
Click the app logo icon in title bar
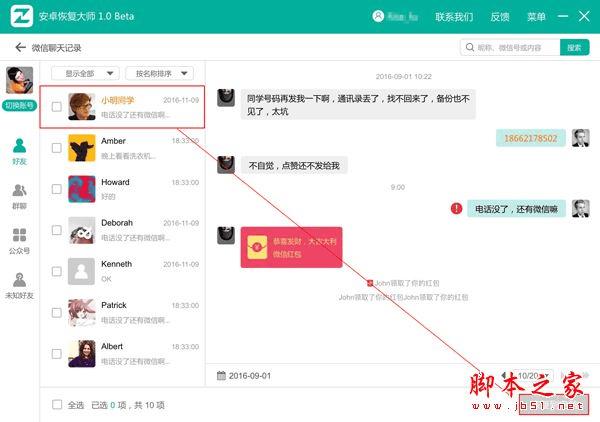point(21,16)
